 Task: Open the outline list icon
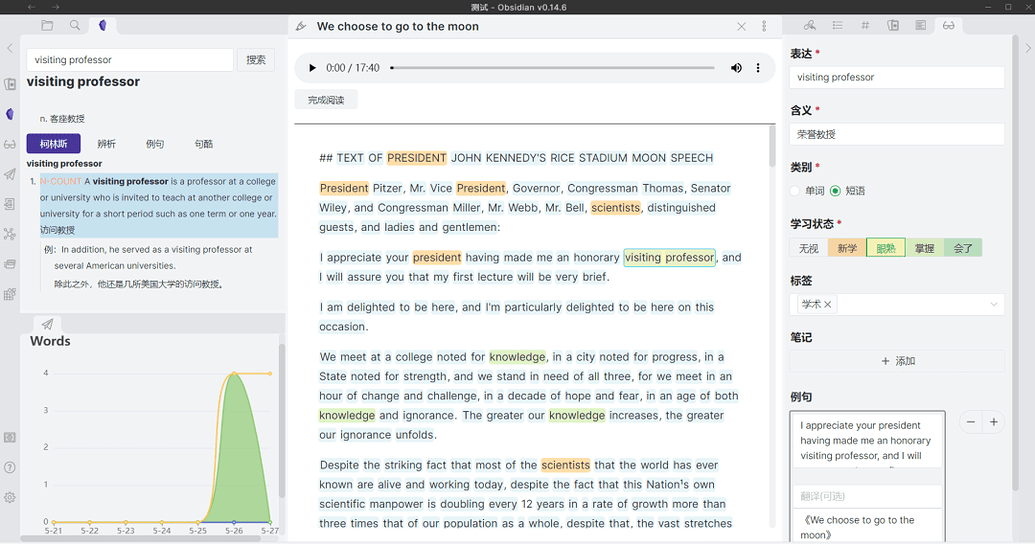coord(837,26)
